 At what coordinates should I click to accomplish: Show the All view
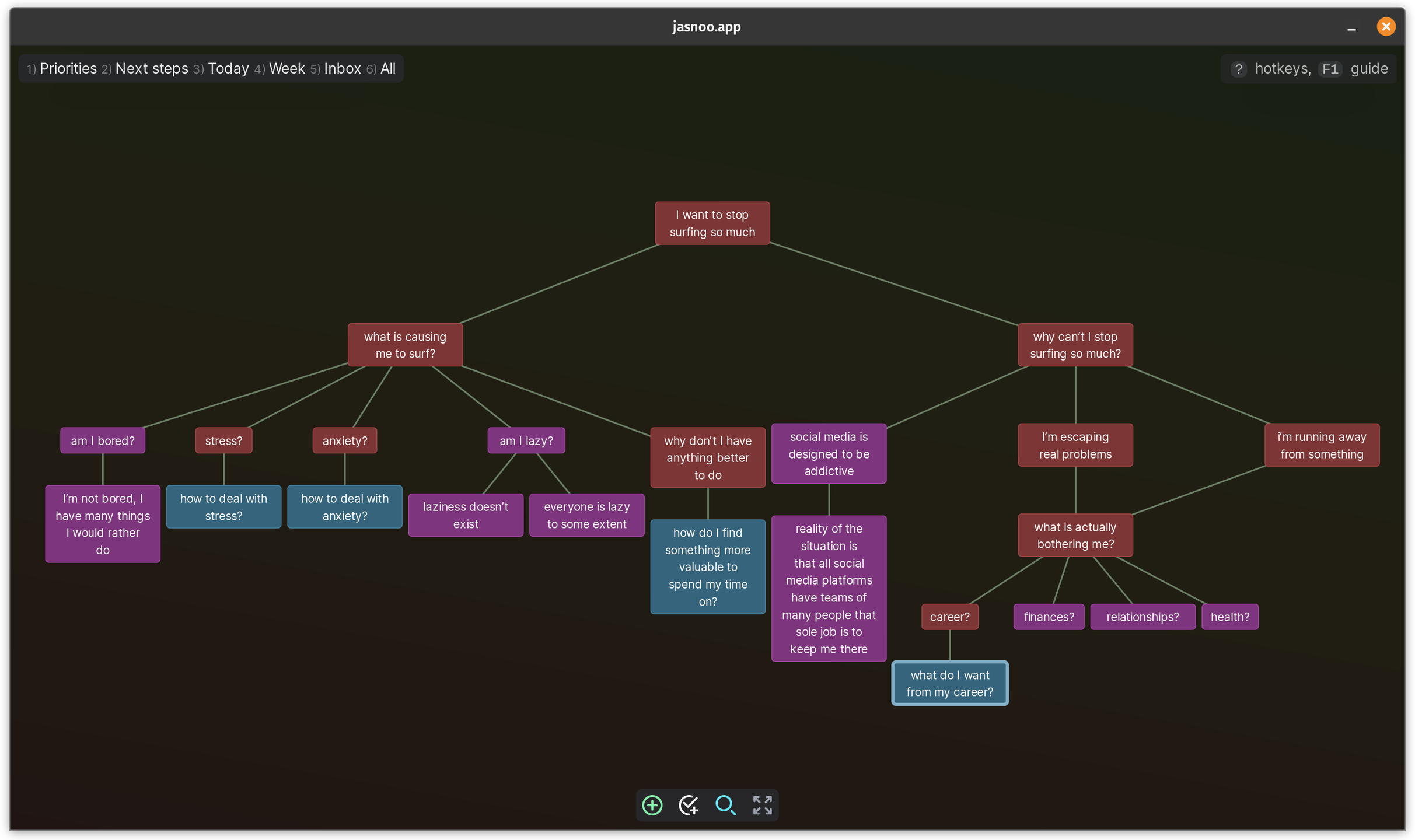(388, 69)
